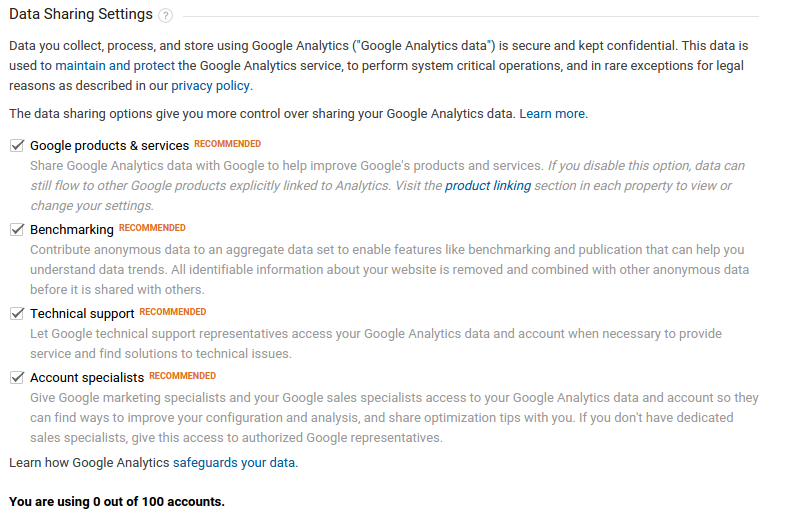Click the Data Sharing Settings heading
The height and width of the screenshot is (523, 793).
81,14
